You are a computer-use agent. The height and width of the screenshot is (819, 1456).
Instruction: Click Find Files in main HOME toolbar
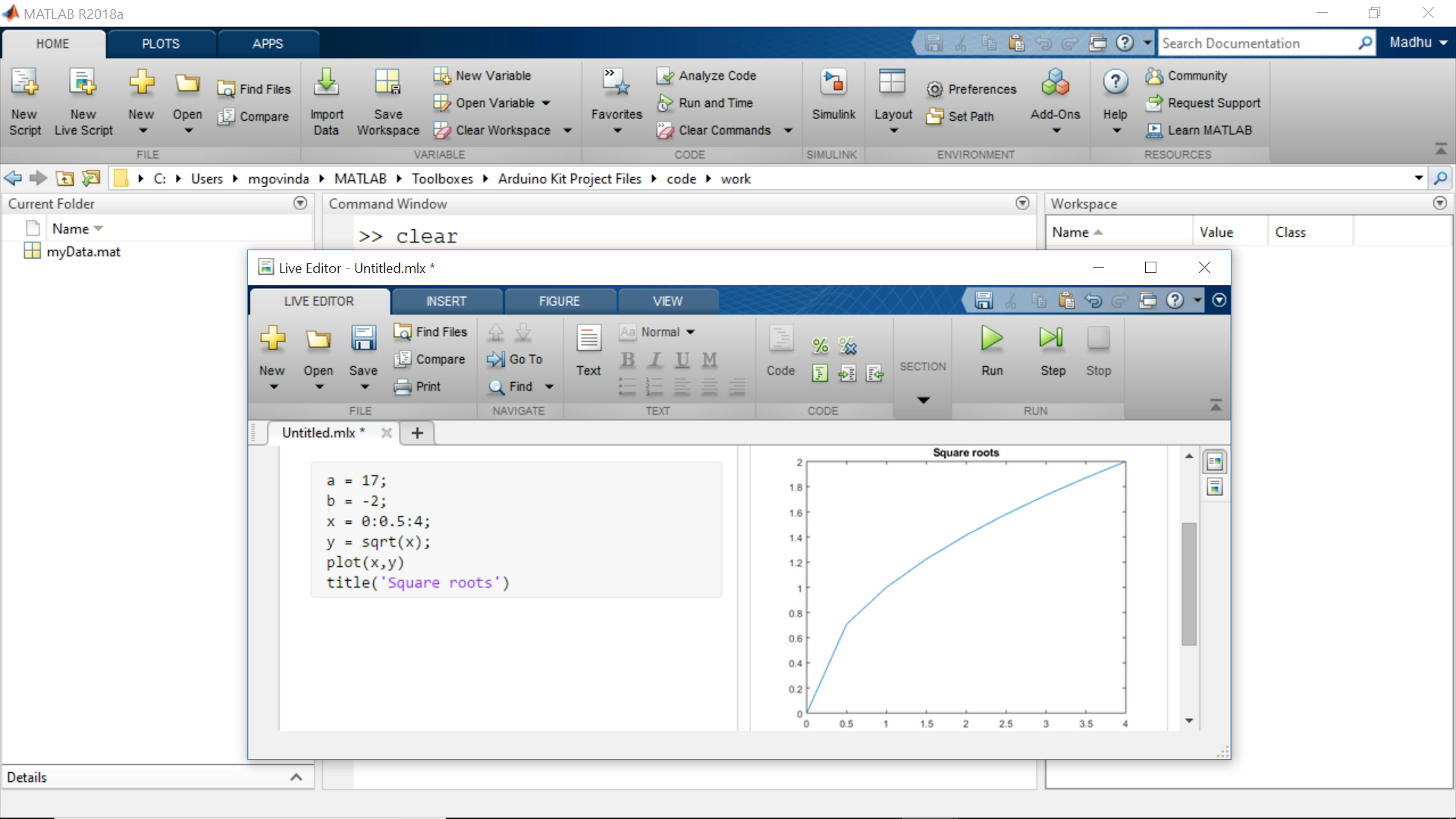click(254, 89)
